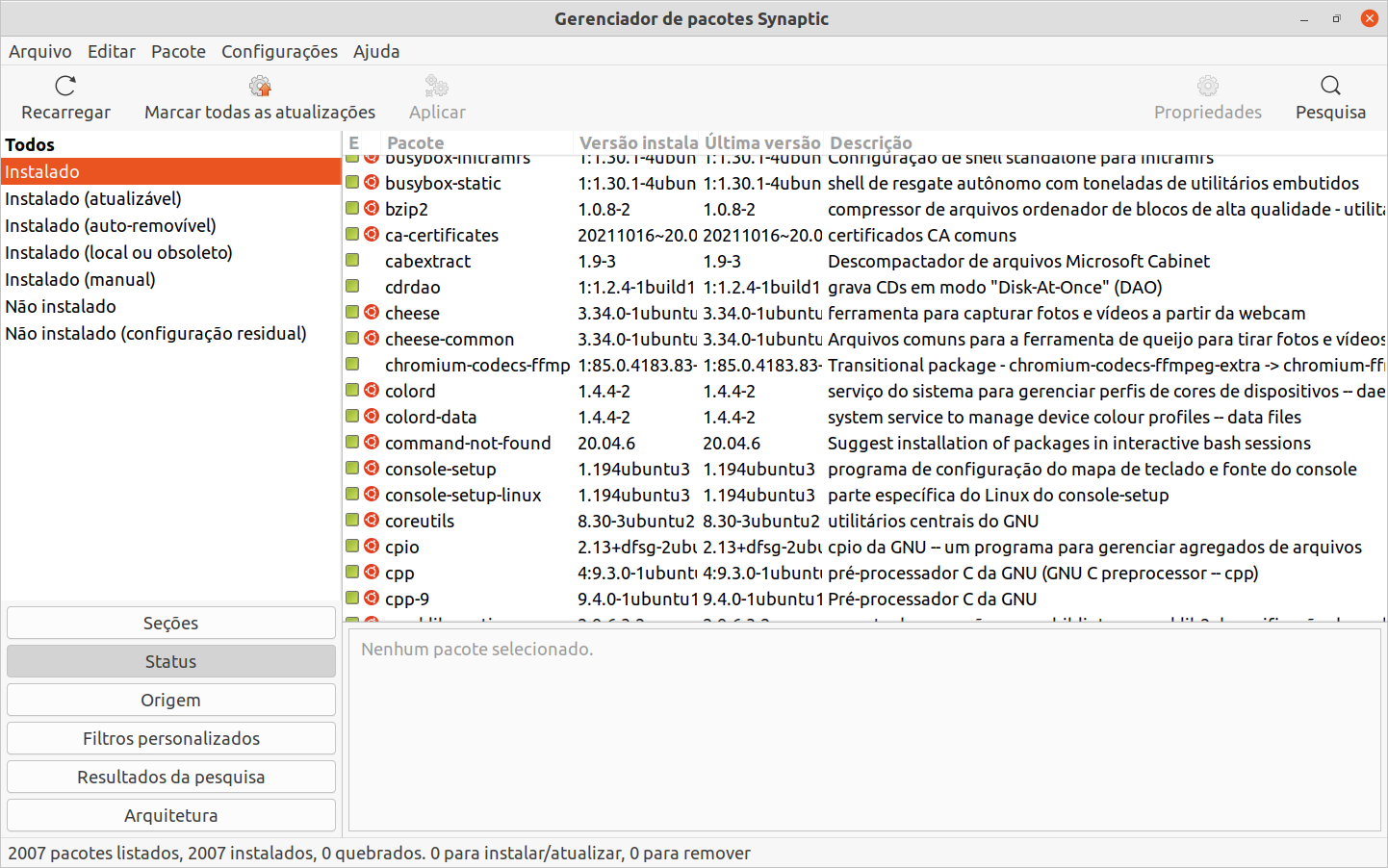Open the Pacote menu

178,51
